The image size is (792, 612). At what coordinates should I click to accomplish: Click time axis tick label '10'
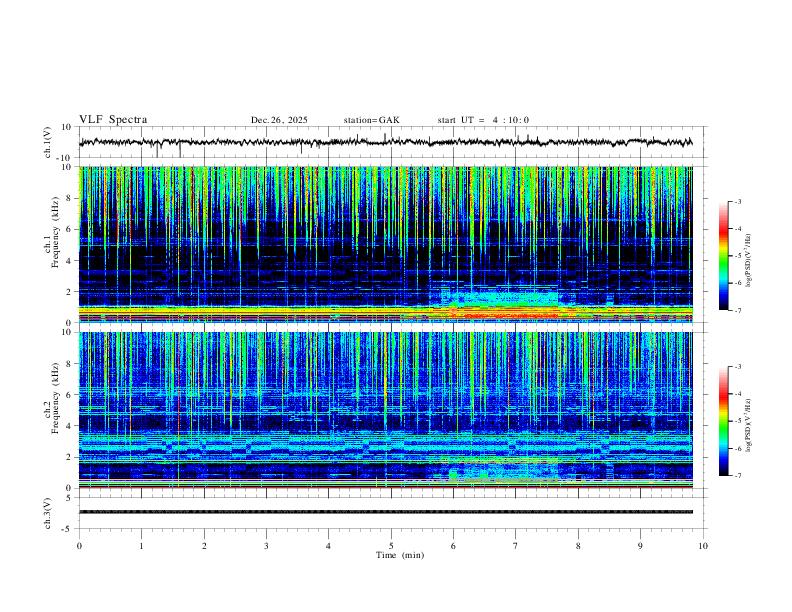pos(703,546)
